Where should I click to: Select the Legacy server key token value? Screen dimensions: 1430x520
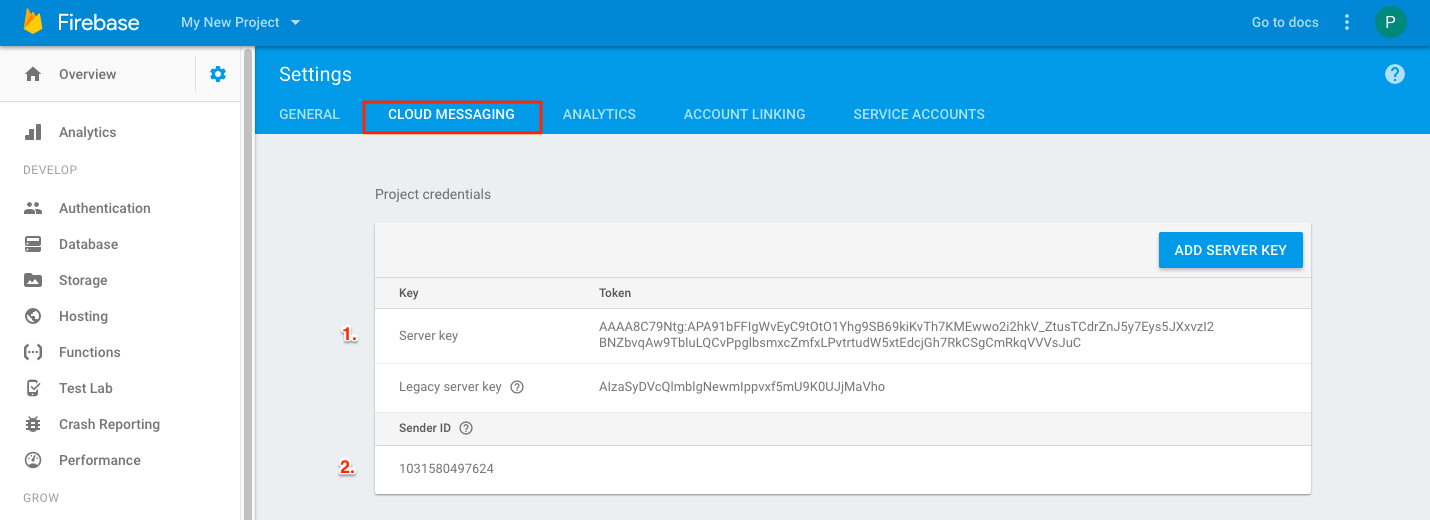click(742, 387)
